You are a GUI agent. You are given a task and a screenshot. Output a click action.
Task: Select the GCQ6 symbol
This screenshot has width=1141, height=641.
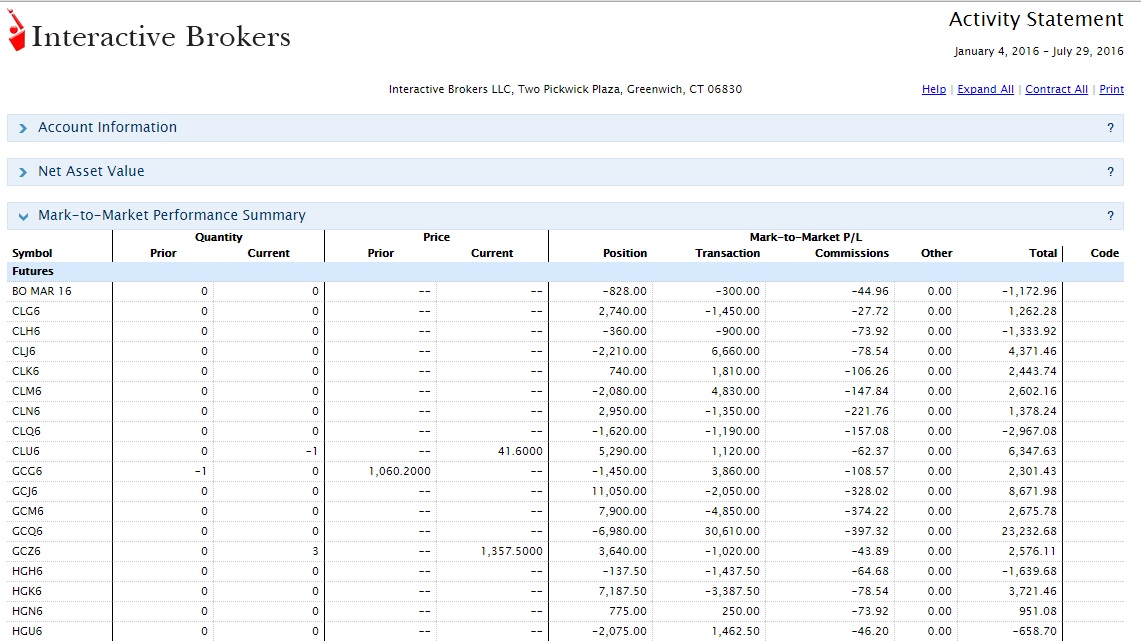click(28, 531)
